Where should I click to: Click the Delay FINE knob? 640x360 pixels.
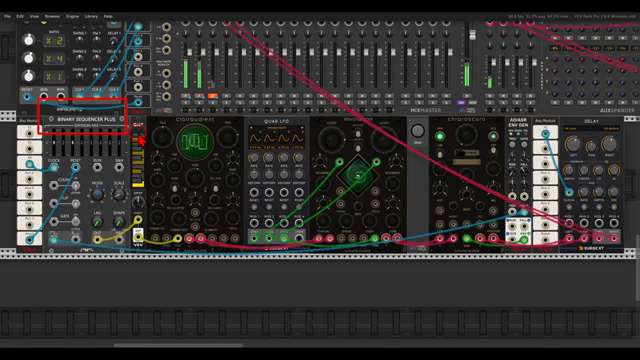591,147
